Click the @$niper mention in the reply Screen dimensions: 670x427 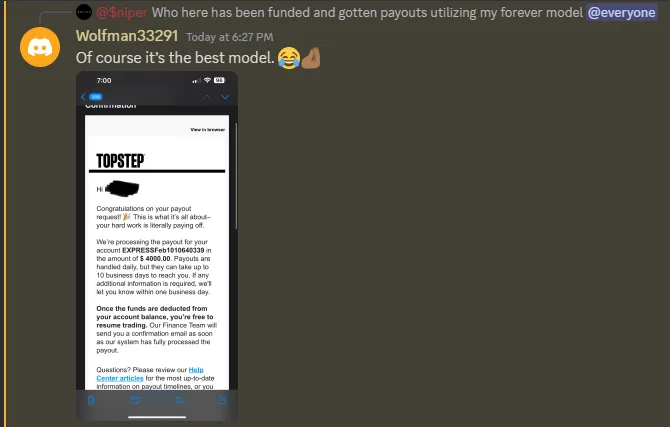[x=122, y=12]
